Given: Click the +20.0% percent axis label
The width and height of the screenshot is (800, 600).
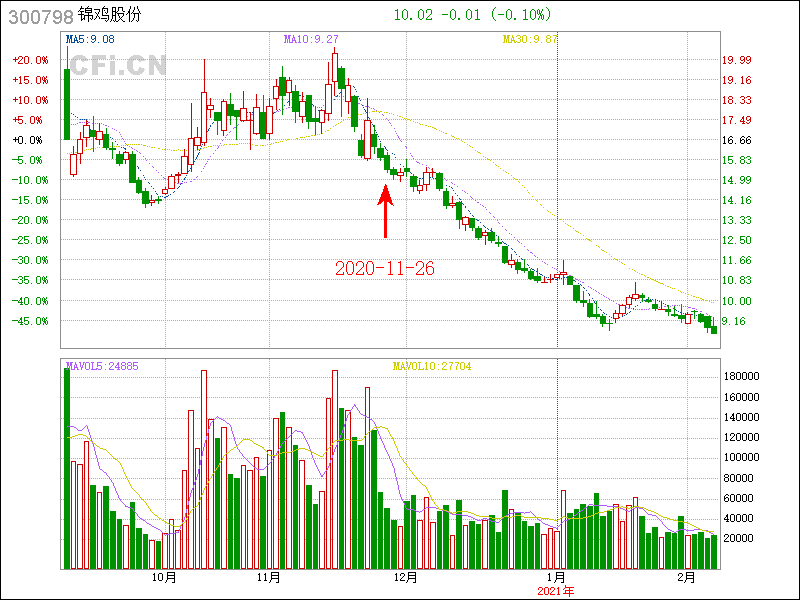Looking at the screenshot, I should coord(30,60).
